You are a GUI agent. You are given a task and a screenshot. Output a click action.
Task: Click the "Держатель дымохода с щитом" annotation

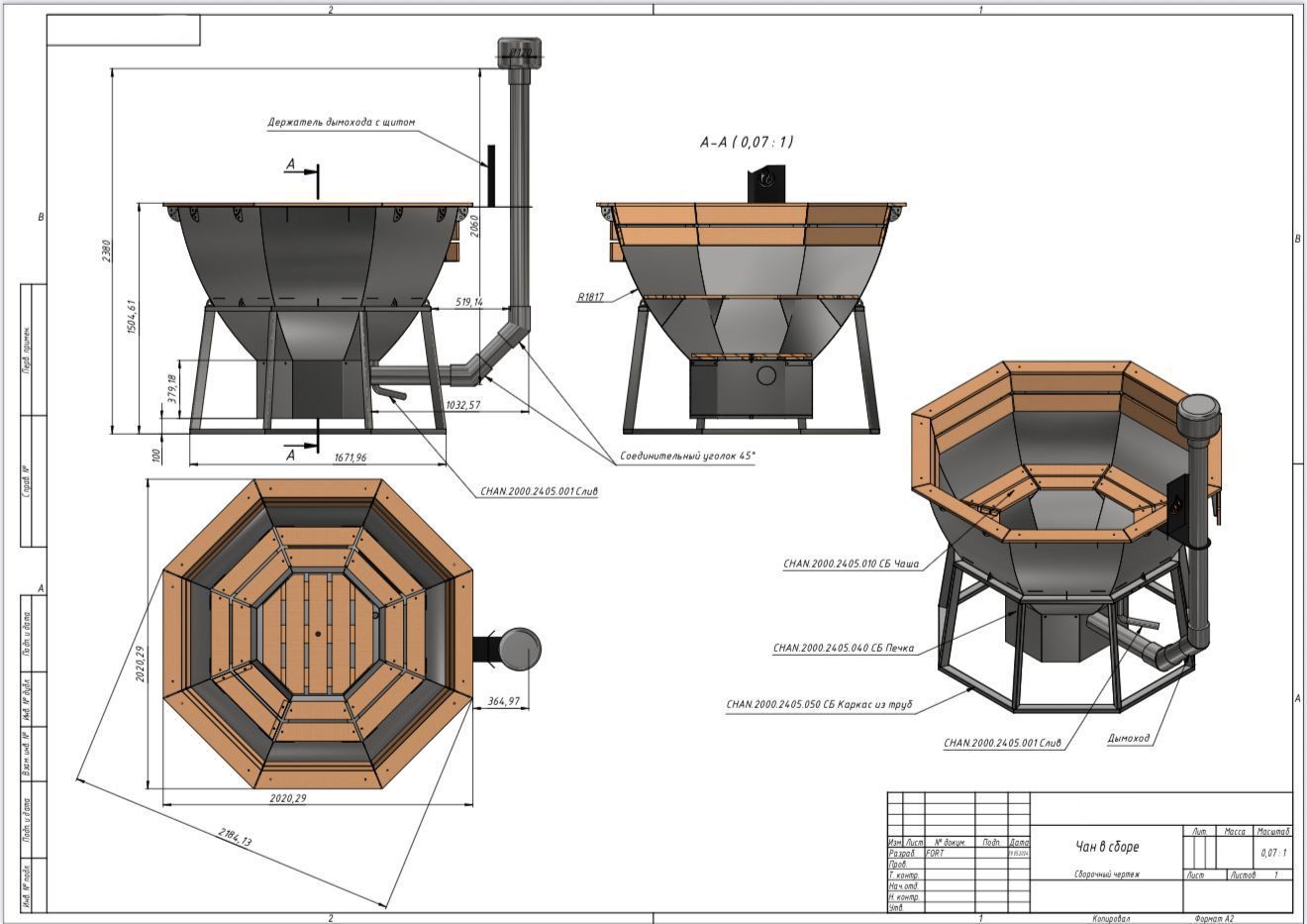(341, 123)
